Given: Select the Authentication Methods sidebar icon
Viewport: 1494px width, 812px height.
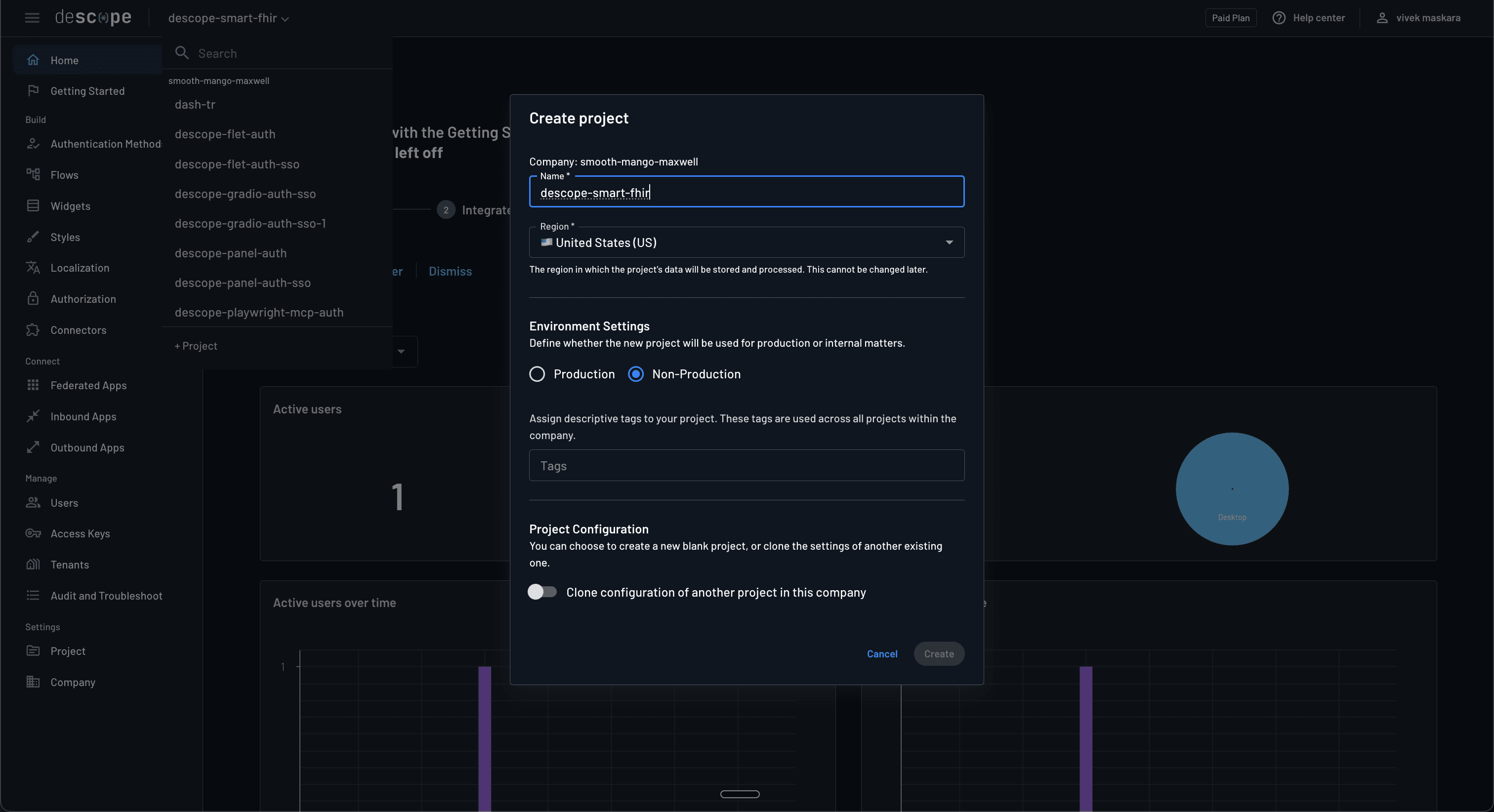Looking at the screenshot, I should (x=33, y=143).
